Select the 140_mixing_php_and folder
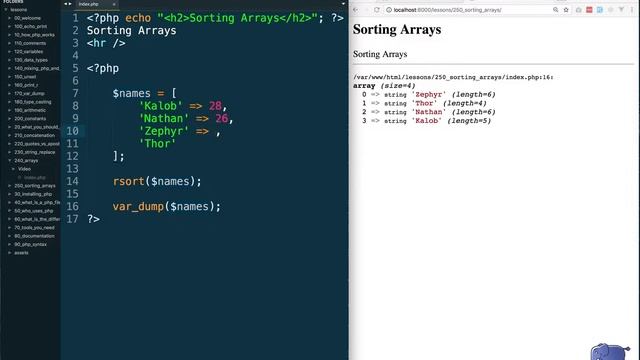 click(37, 68)
